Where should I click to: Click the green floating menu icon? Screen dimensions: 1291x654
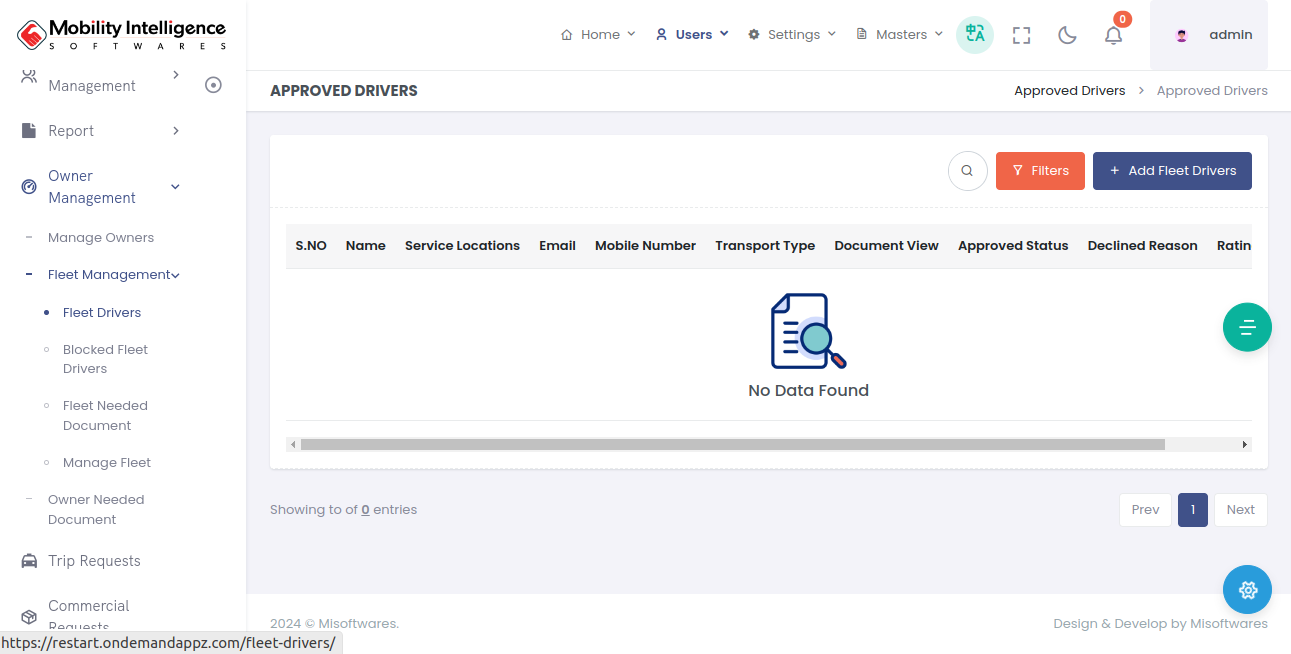(x=1247, y=327)
